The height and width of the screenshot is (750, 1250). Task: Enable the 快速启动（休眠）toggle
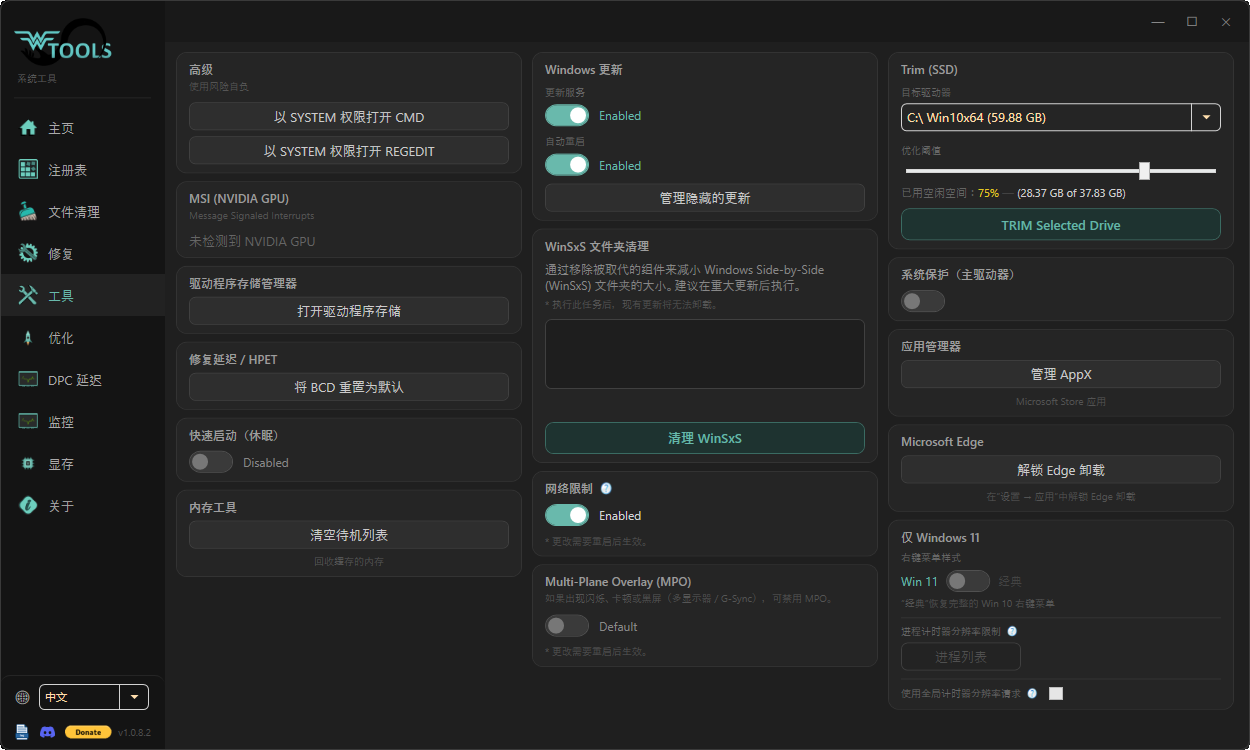[211, 462]
